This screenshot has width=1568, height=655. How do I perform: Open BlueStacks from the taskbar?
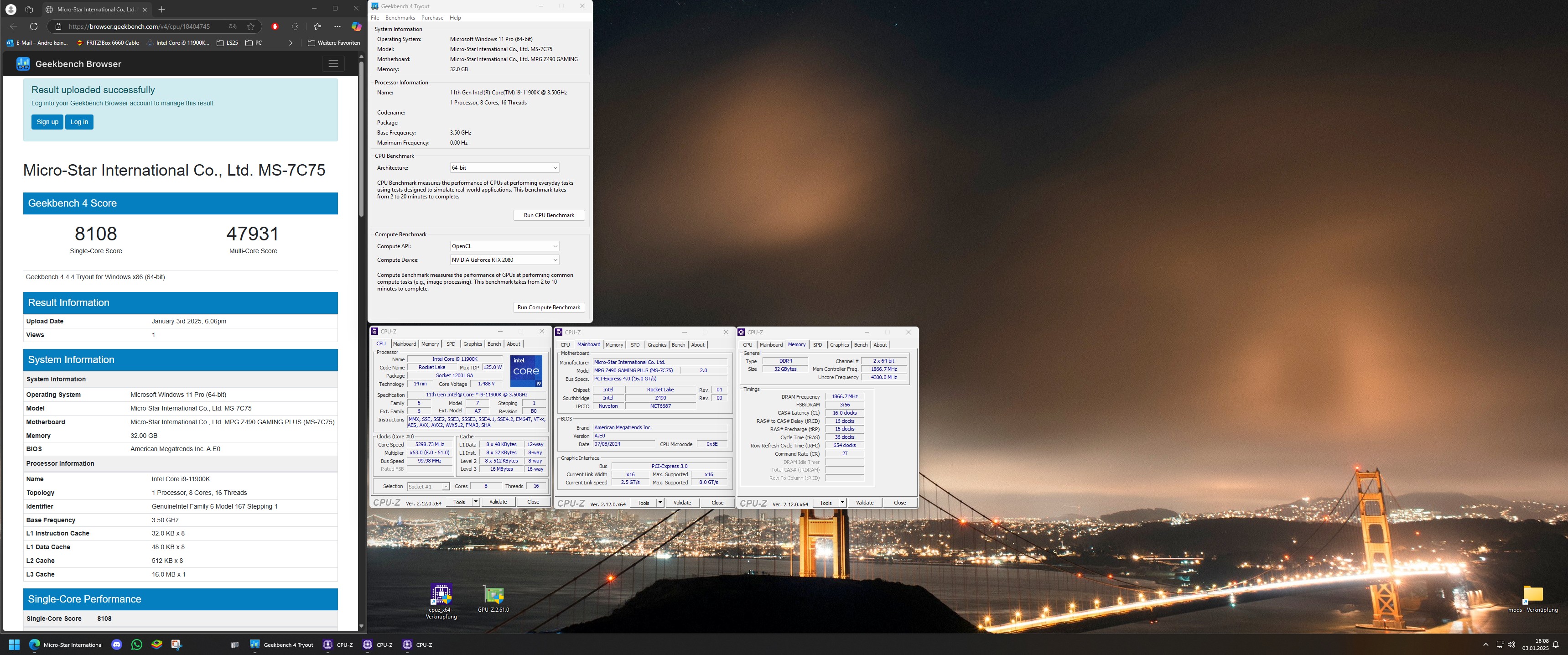156,644
